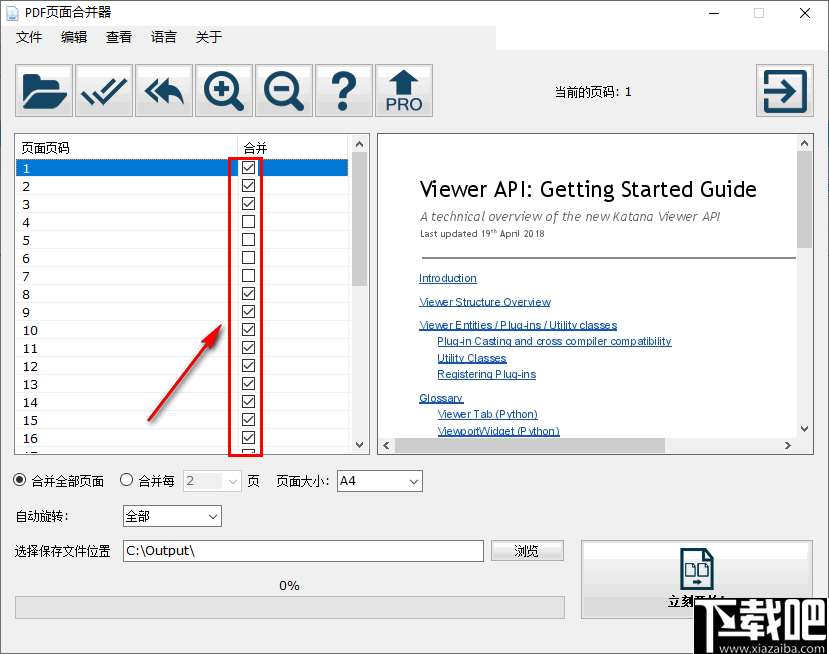
Task: Zoom in on the PDF preview
Action: pos(223,90)
